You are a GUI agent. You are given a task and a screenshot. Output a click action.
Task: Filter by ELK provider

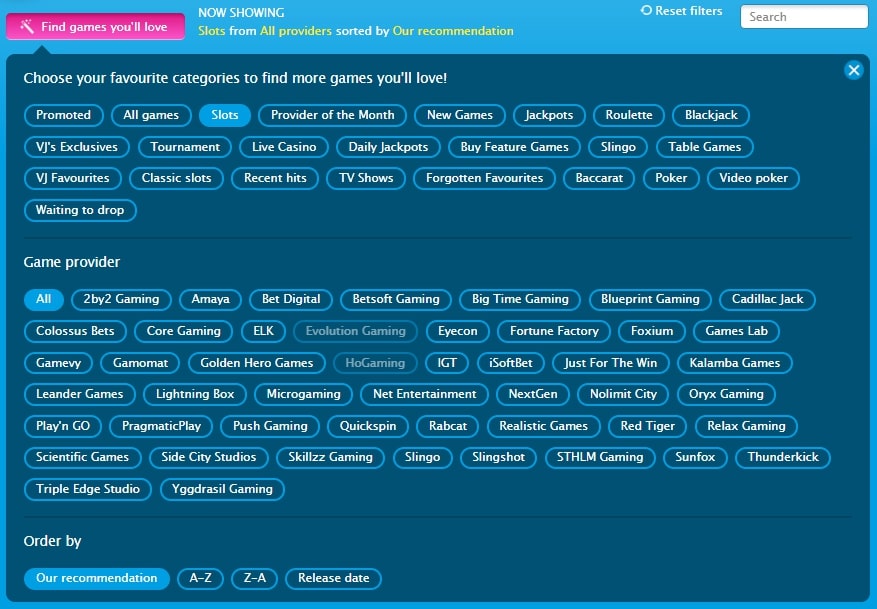click(x=263, y=331)
